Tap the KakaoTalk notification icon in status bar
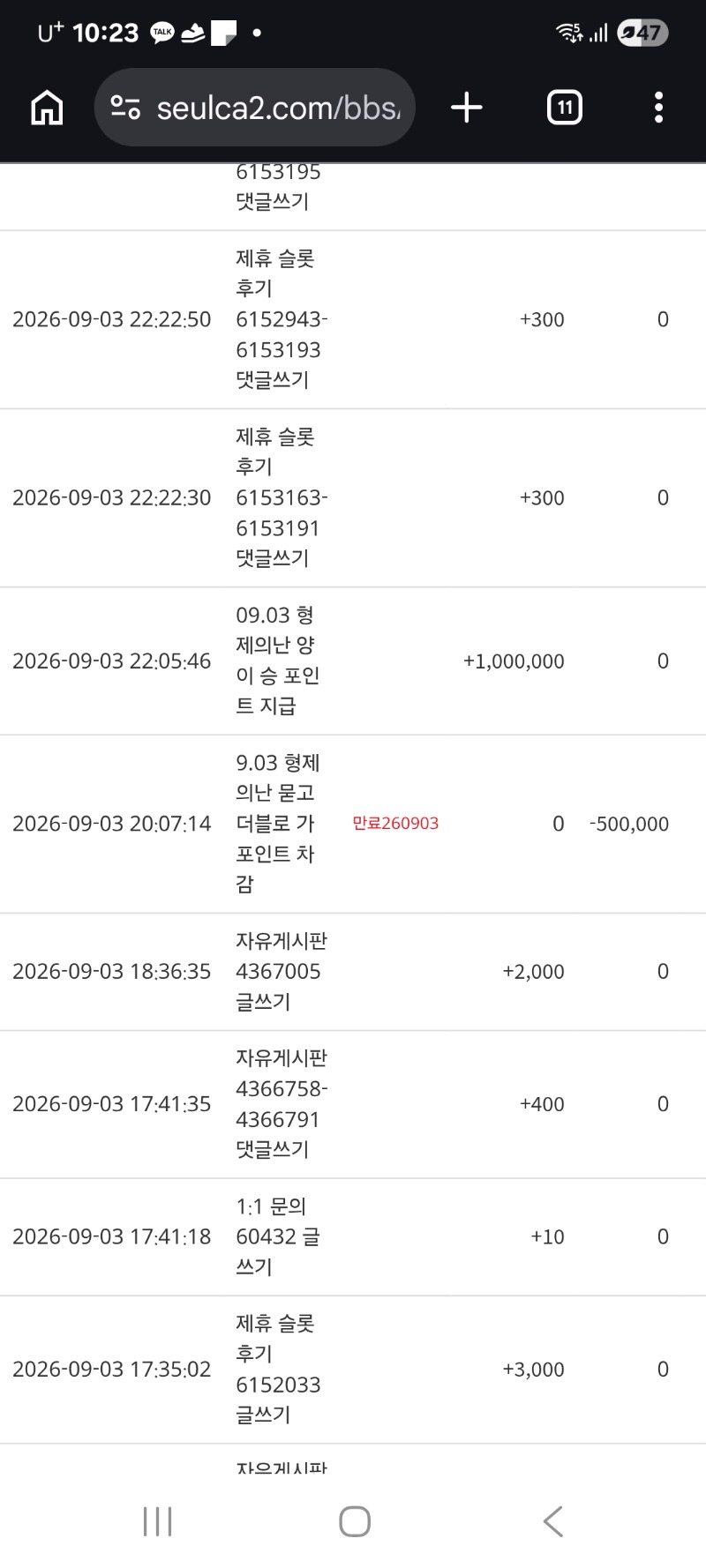The height and width of the screenshot is (1568, 706). point(162,33)
